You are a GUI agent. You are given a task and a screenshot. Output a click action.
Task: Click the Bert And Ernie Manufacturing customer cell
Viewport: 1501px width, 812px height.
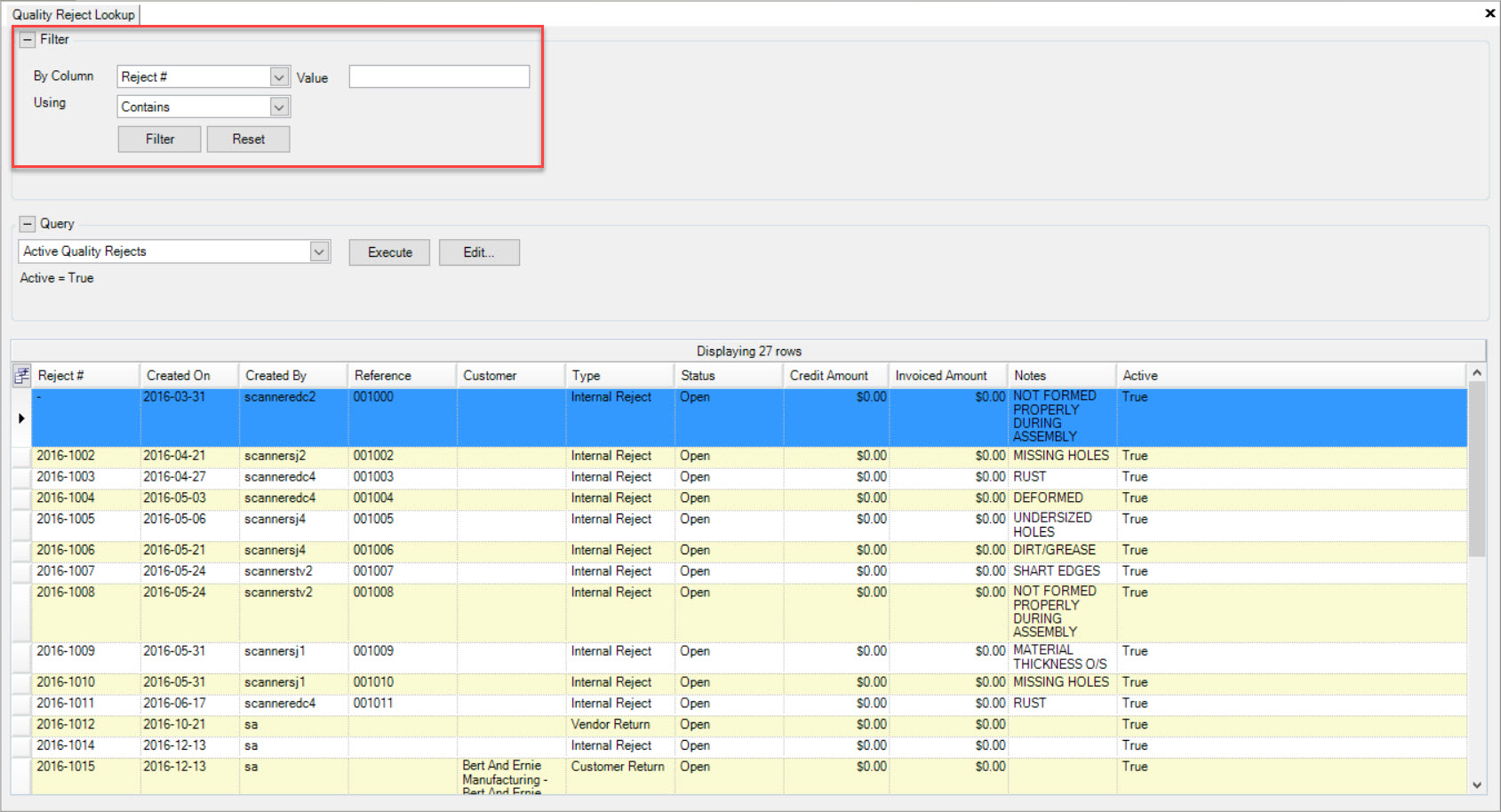511,776
